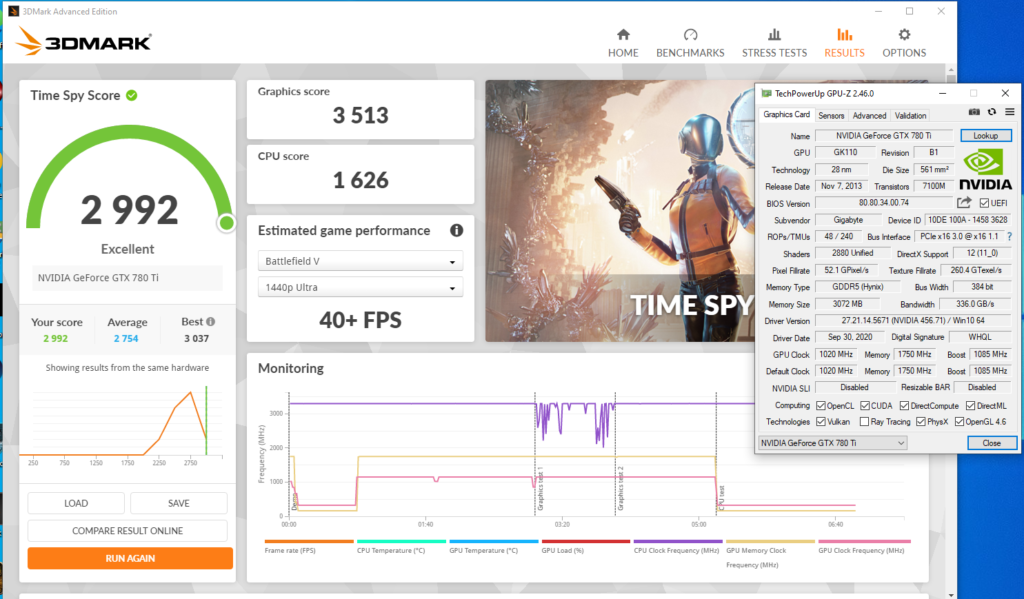This screenshot has width=1024, height=599.
Task: Click the GPU Load (%) legend entry
Action: [586, 547]
